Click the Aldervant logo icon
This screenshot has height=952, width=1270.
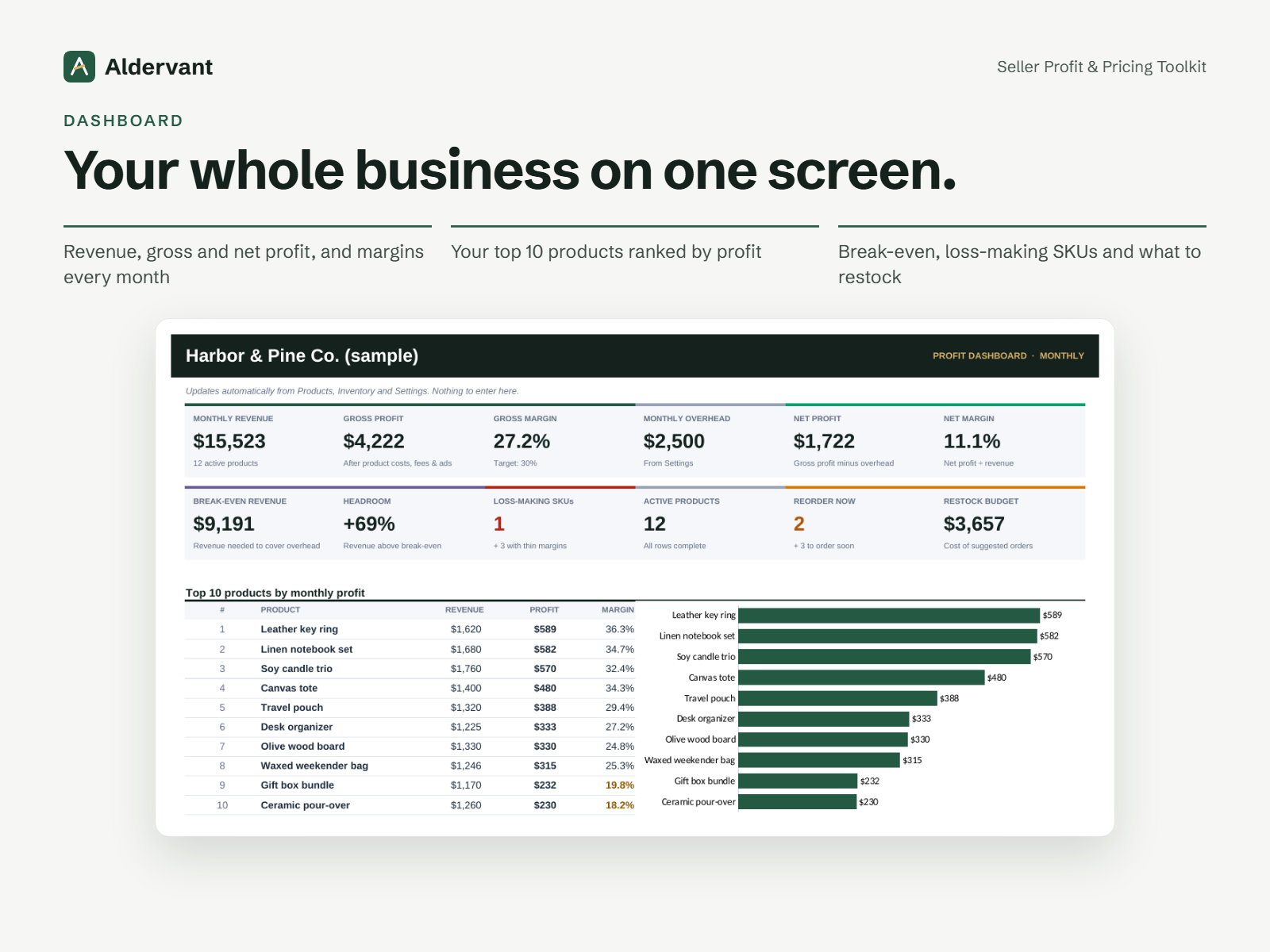(79, 67)
